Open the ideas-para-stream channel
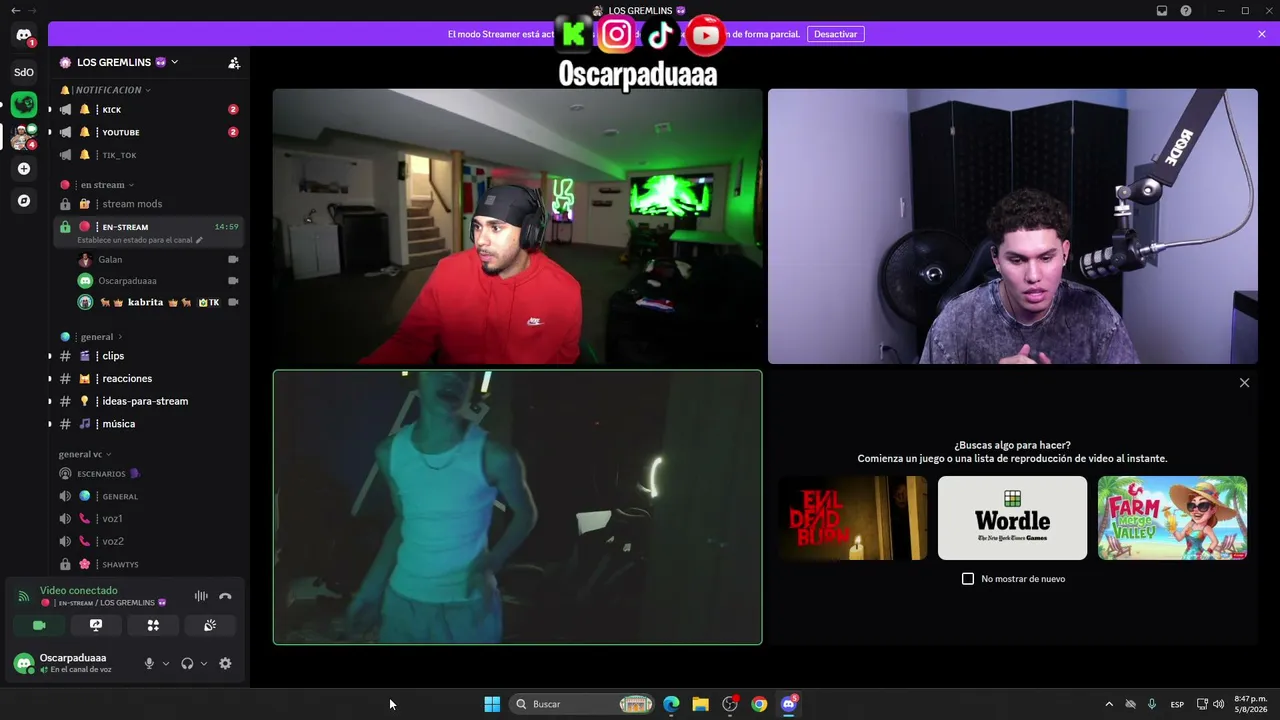The width and height of the screenshot is (1280, 720). pyautogui.click(x=149, y=401)
